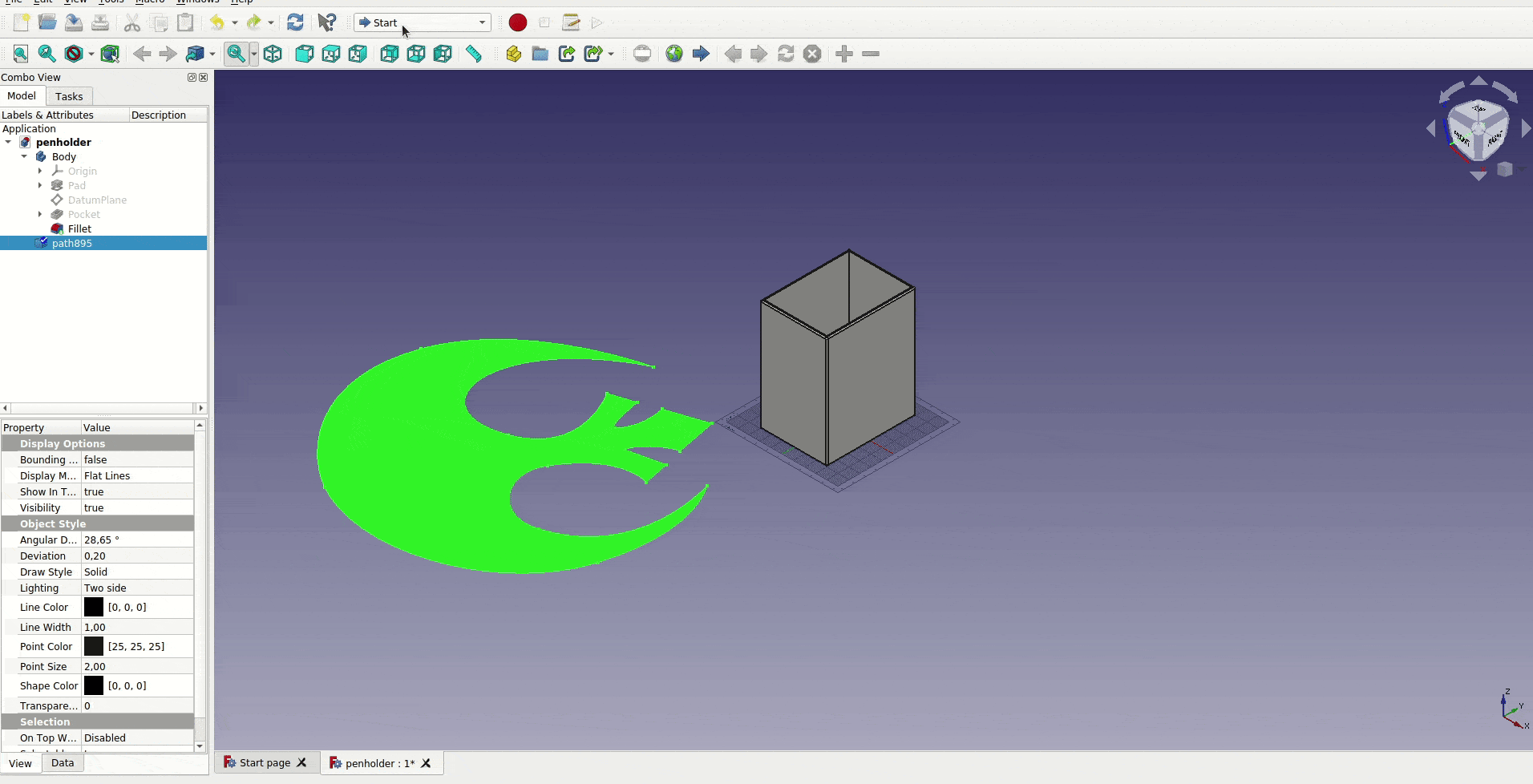Switch to the penholder : 1* document tab
Viewport: 1533px width, 784px height.
click(380, 763)
